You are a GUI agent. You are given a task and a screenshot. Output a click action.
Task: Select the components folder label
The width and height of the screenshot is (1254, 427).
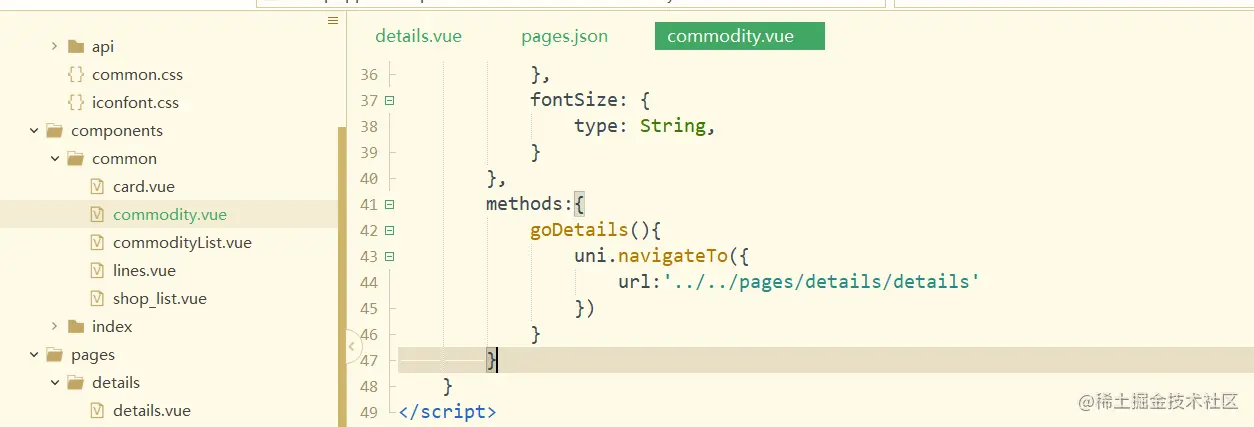coord(117,131)
